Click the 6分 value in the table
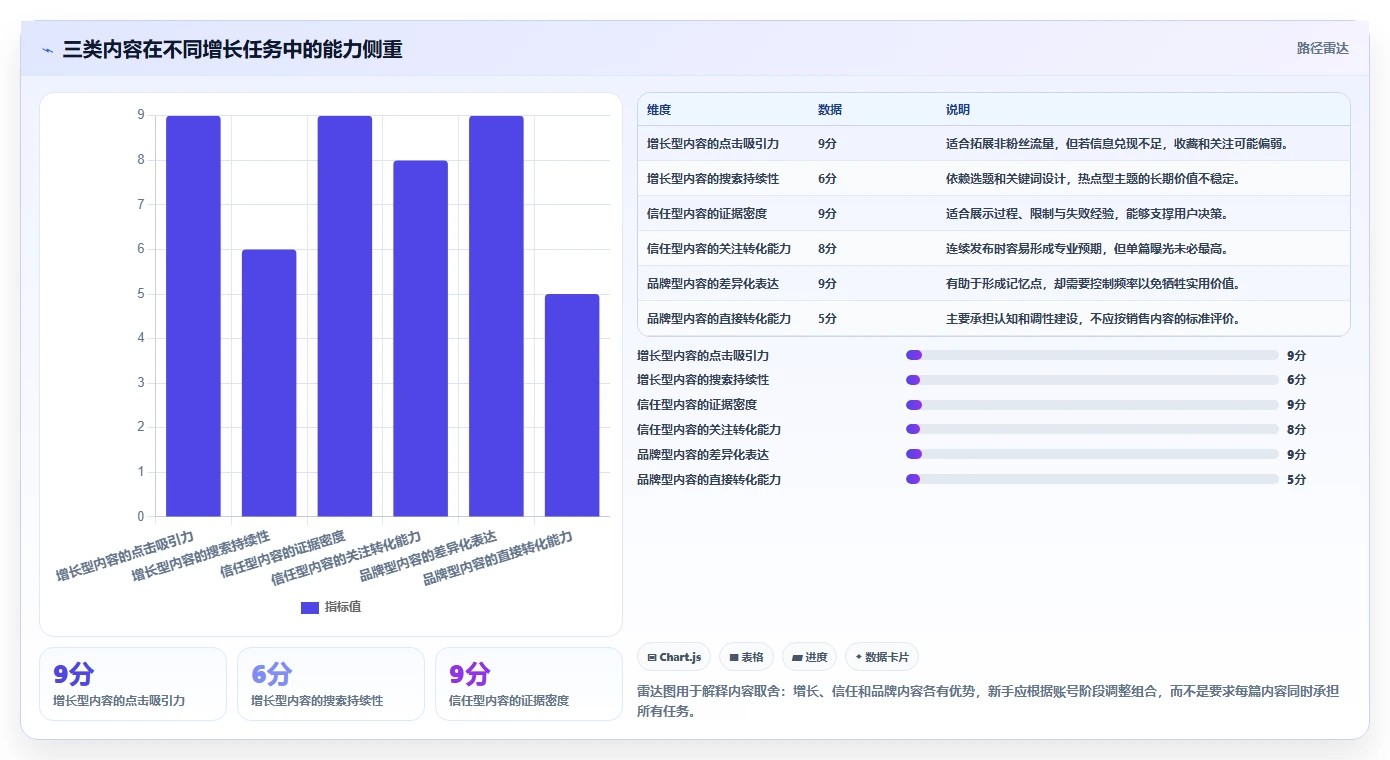This screenshot has width=1390, height=760. click(x=827, y=179)
